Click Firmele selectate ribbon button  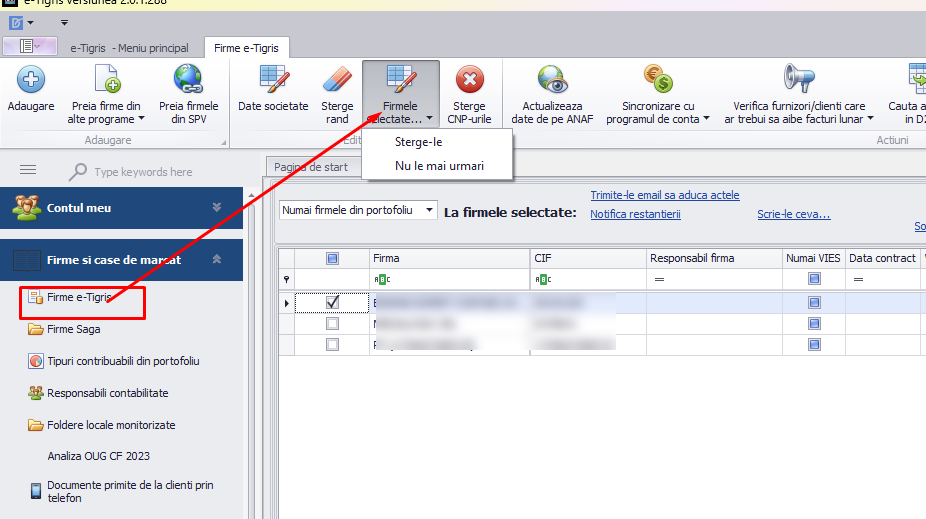pyautogui.click(x=400, y=94)
